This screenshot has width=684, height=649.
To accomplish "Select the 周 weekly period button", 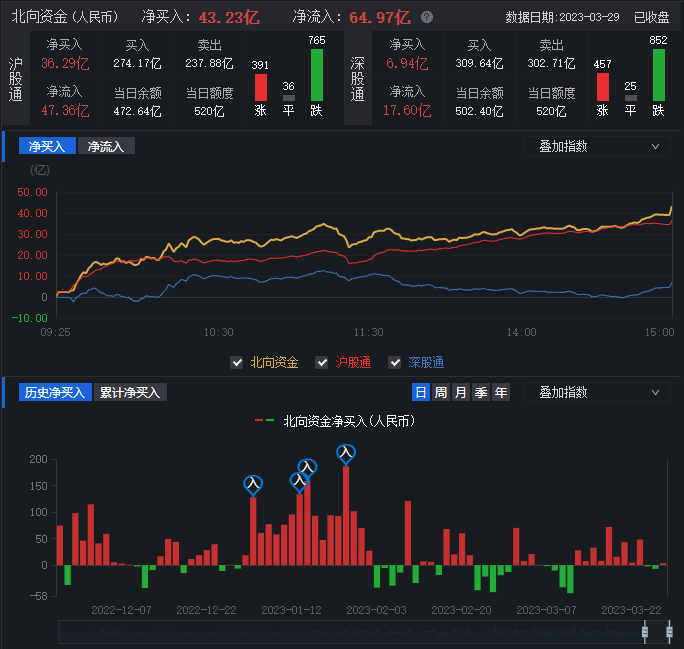I will (x=440, y=393).
